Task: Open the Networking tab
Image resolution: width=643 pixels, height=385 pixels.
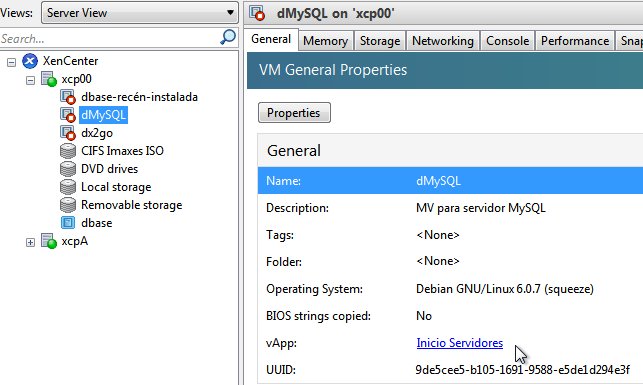Action: [x=443, y=41]
